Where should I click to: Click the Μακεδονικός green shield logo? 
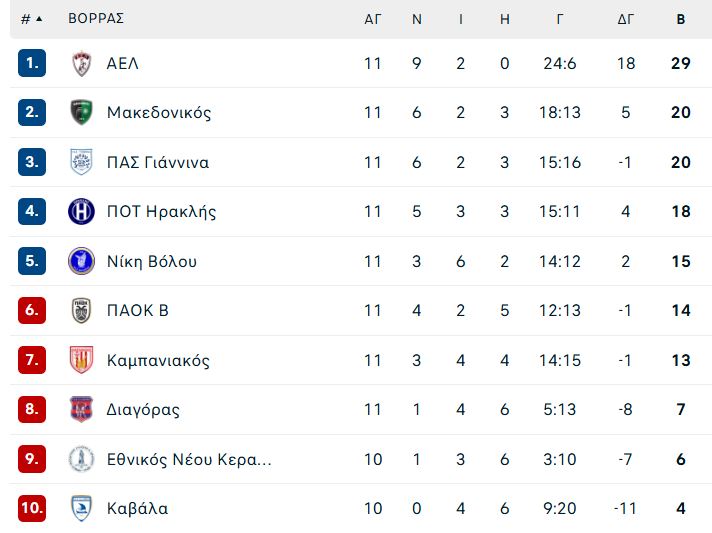point(82,112)
